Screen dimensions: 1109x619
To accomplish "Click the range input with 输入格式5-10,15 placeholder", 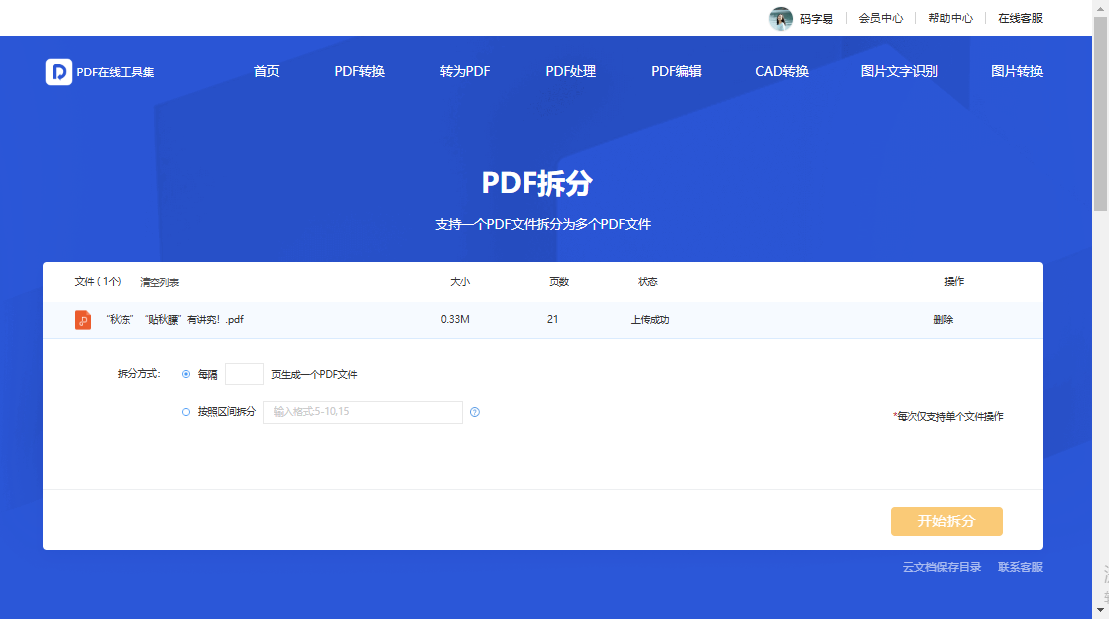I will (362, 411).
